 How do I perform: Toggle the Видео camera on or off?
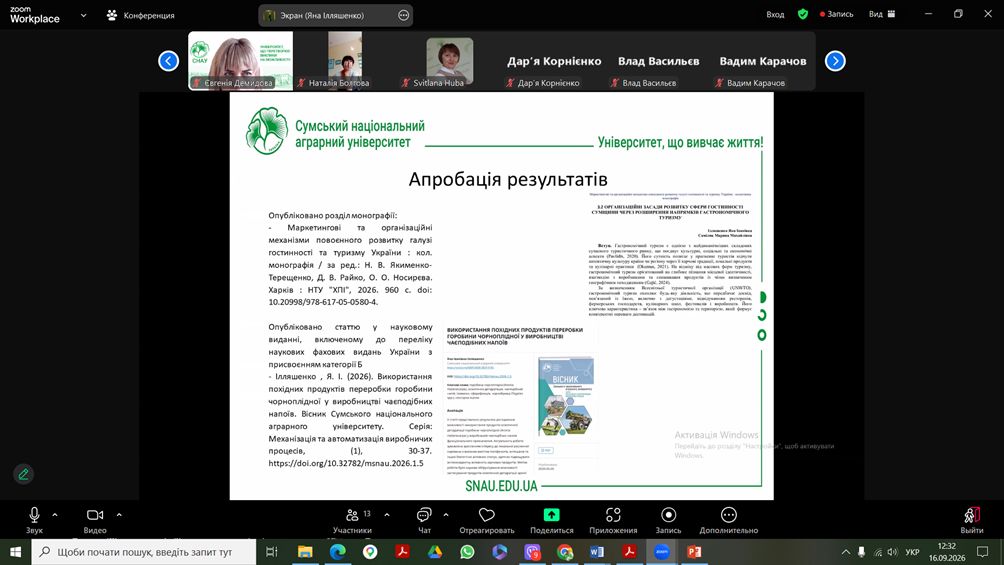click(x=95, y=515)
